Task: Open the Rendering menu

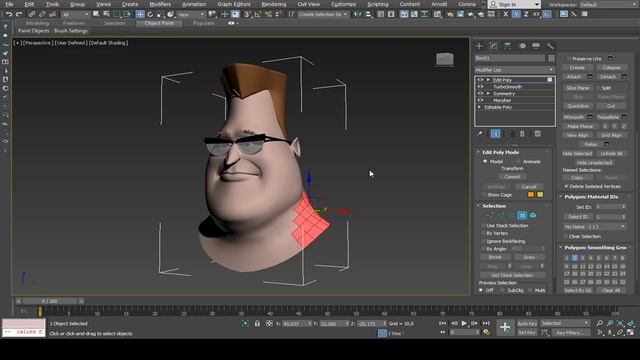Action: pos(274,4)
